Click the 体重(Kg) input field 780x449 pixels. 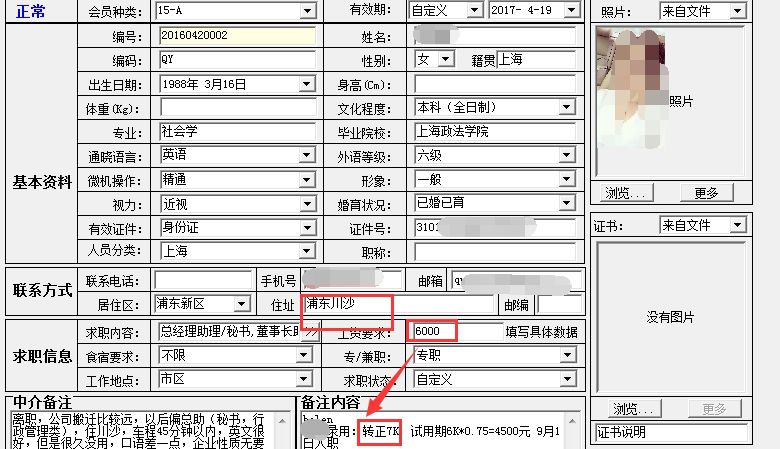[238, 108]
